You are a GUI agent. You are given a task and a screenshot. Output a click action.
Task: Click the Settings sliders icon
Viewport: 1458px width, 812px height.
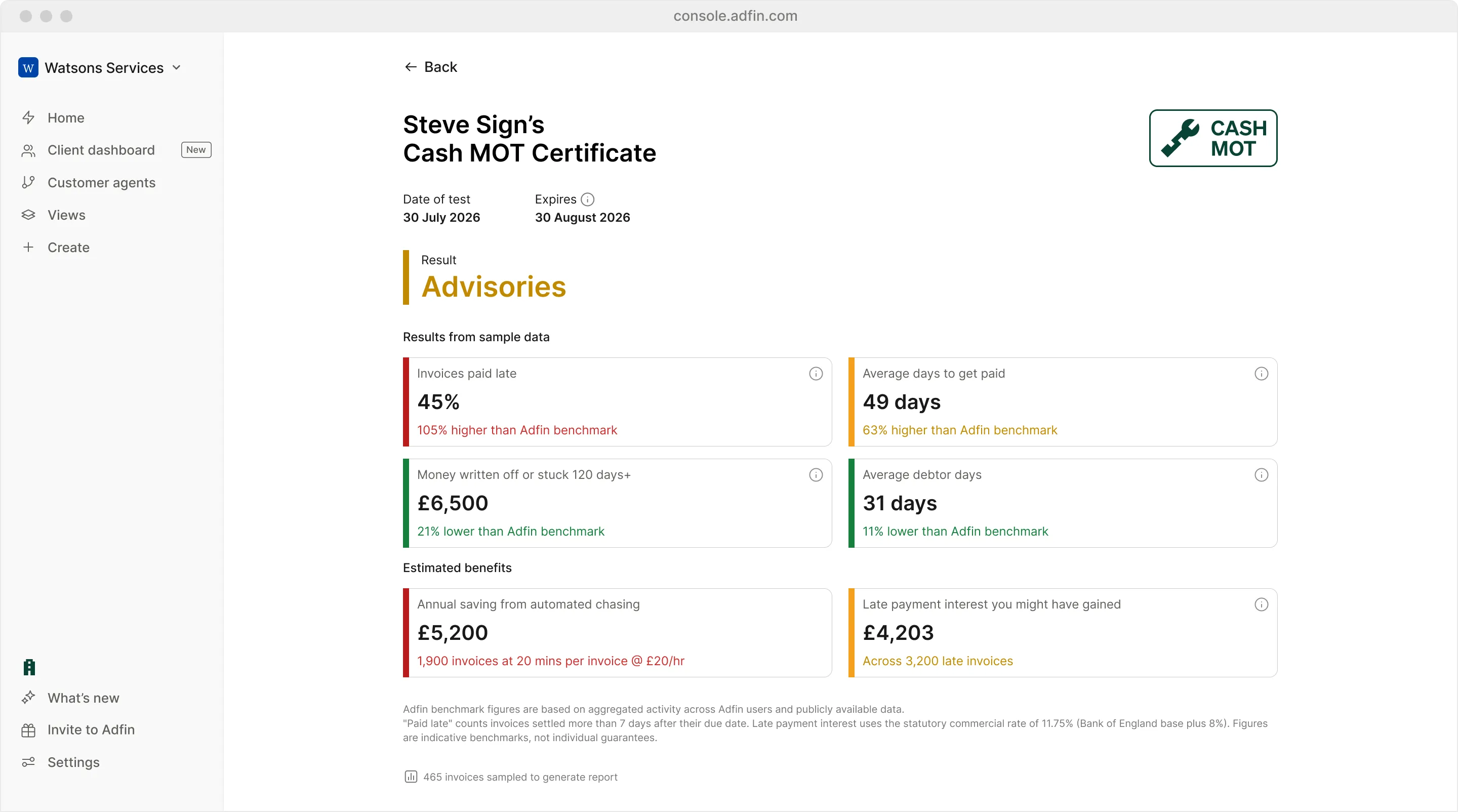coord(28,762)
